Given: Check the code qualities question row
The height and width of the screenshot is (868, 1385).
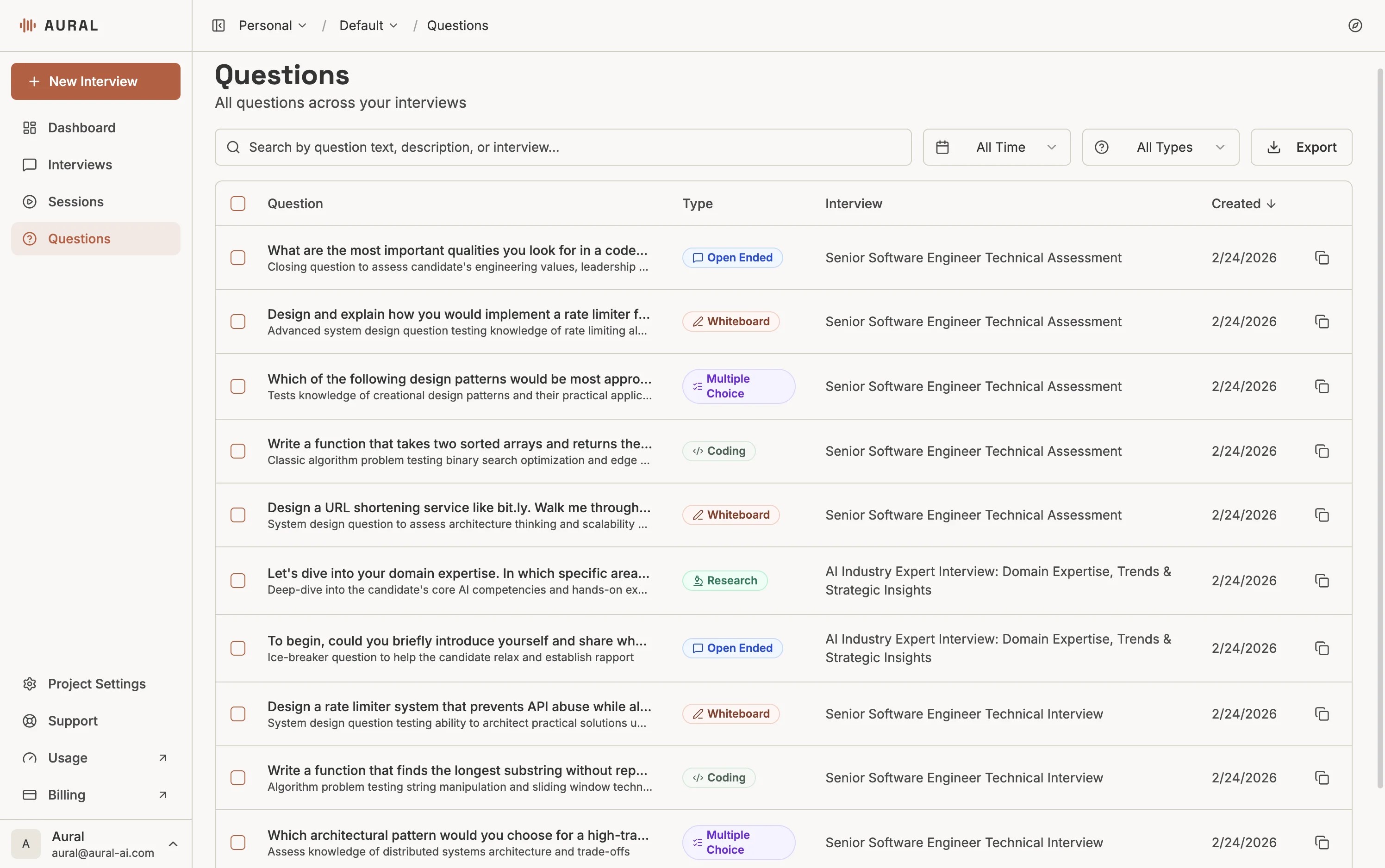Looking at the screenshot, I should tap(238, 258).
